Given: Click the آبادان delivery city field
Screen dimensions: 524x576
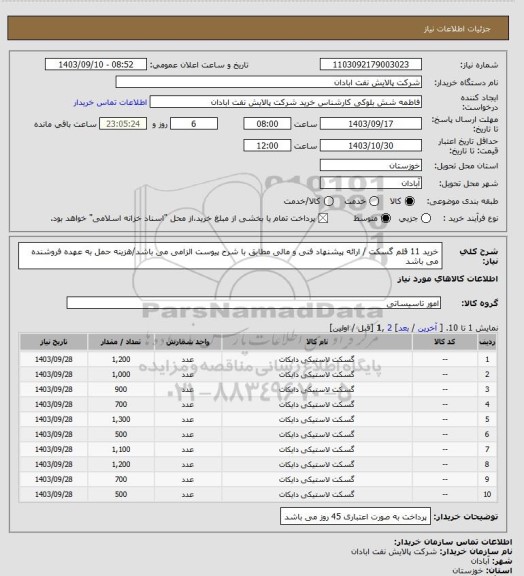Looking at the screenshot, I should tap(371, 183).
